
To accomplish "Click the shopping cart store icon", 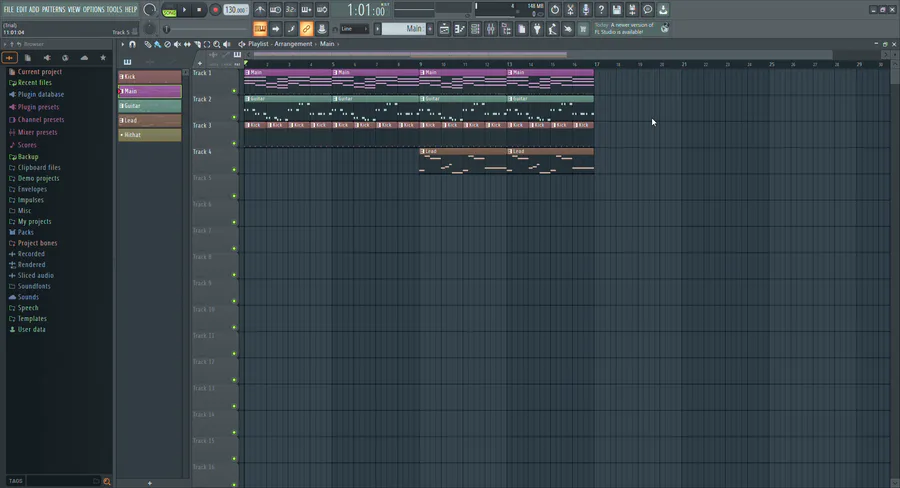I will coord(583,29).
